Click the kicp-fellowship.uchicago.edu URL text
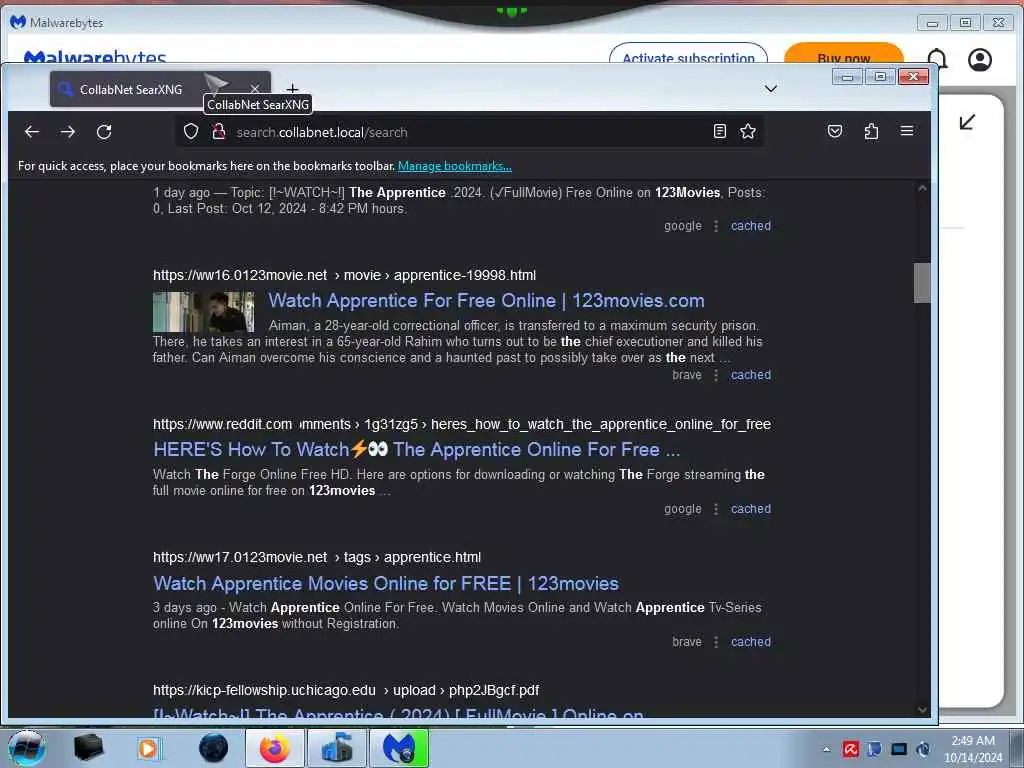1024x768 pixels. pyautogui.click(x=346, y=690)
